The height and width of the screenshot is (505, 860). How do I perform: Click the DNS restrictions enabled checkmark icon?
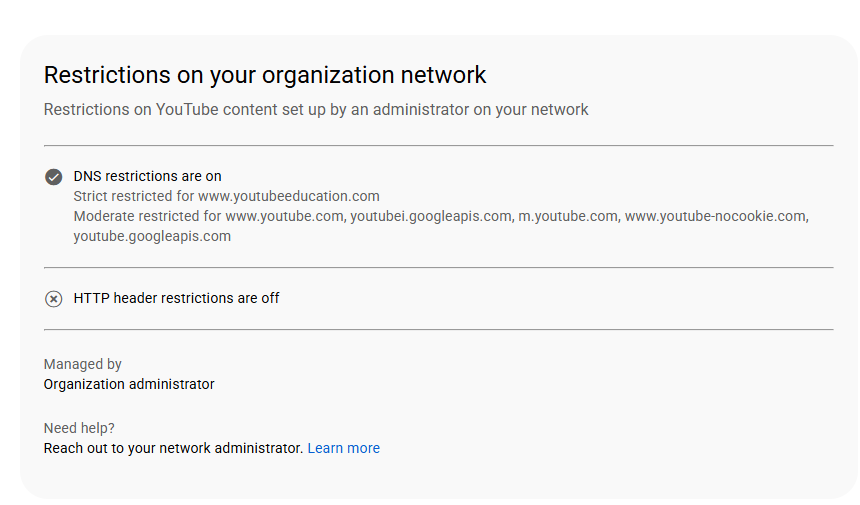(x=53, y=177)
